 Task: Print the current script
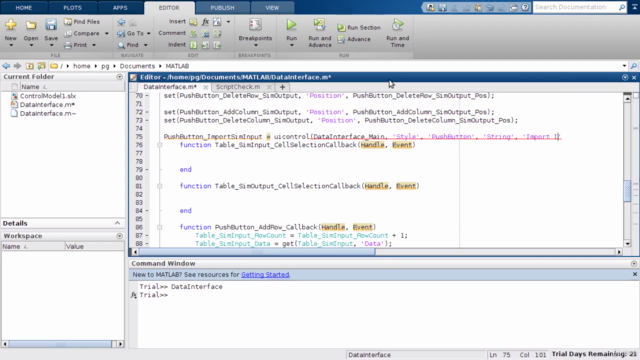[x=76, y=45]
